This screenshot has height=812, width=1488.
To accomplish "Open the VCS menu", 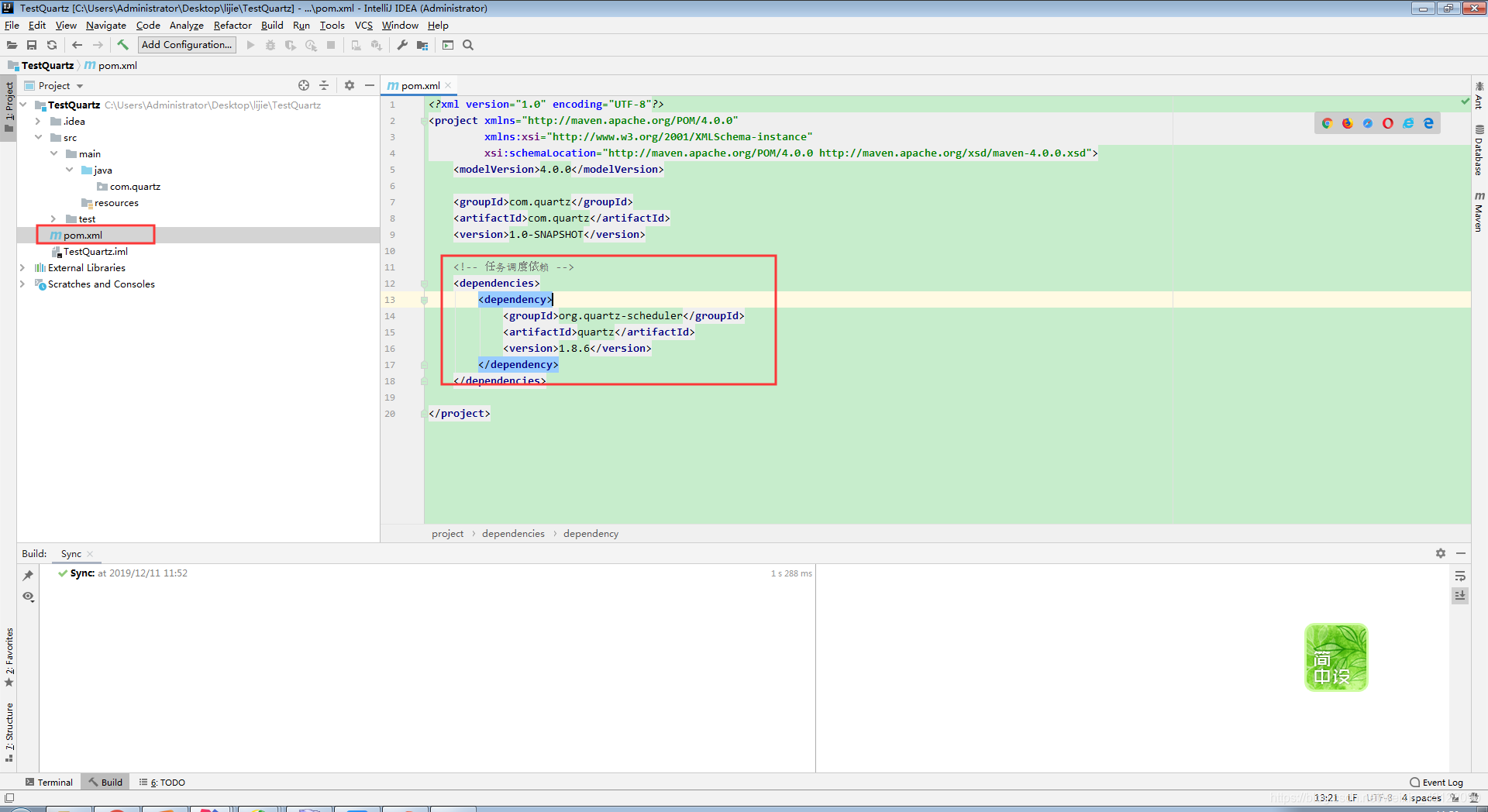I will click(x=363, y=25).
